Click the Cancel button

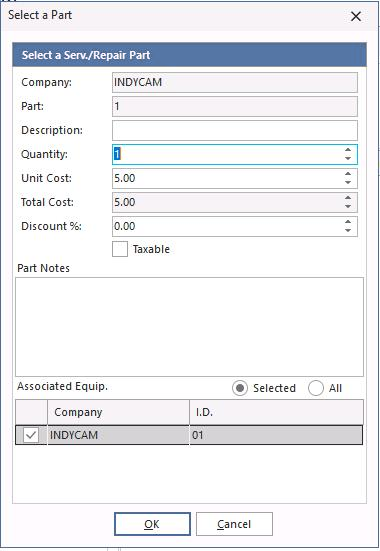[234, 524]
